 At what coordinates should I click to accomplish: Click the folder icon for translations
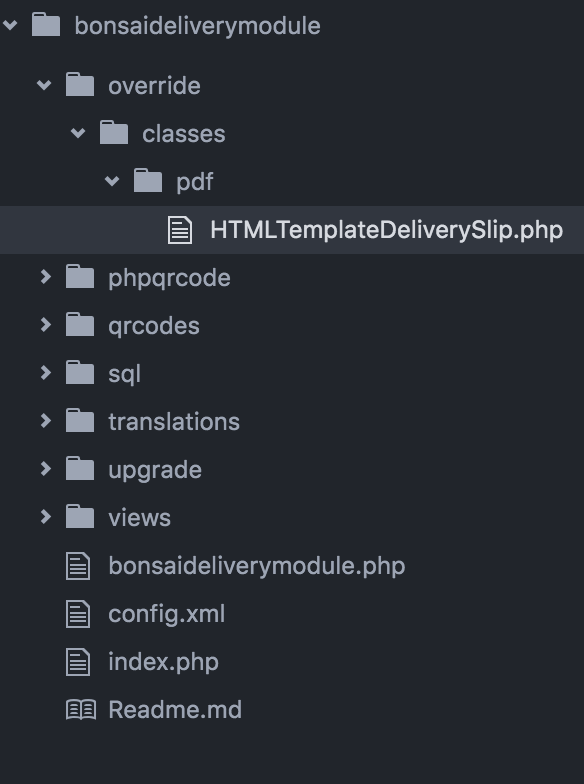[80, 420]
